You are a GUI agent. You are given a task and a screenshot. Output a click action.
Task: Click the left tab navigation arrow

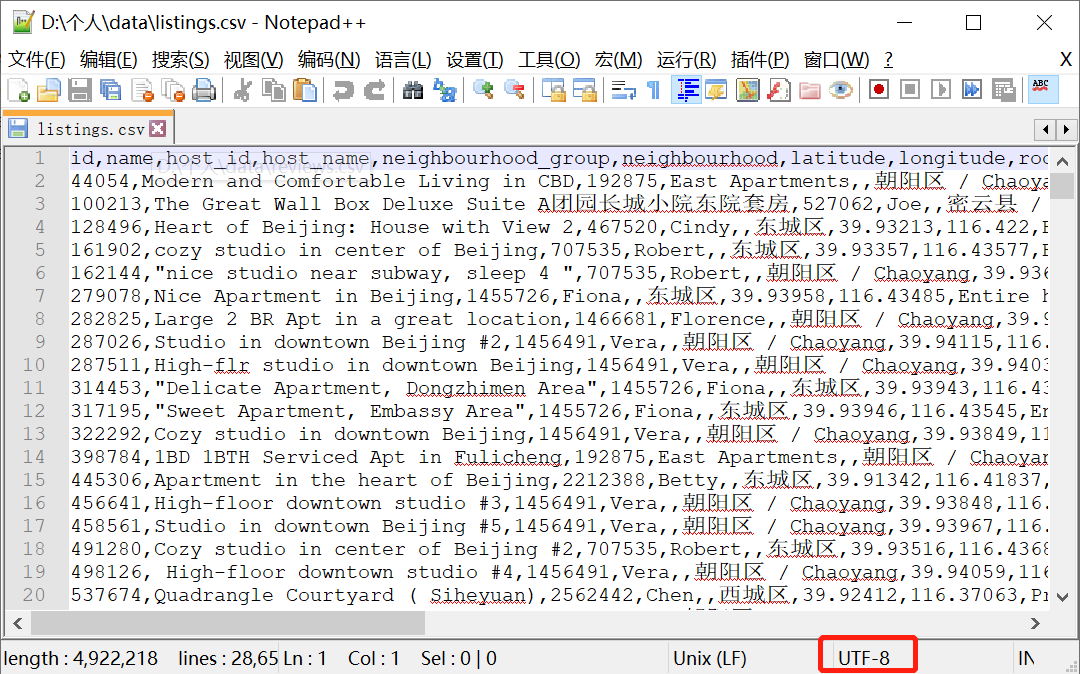pyautogui.click(x=1046, y=129)
